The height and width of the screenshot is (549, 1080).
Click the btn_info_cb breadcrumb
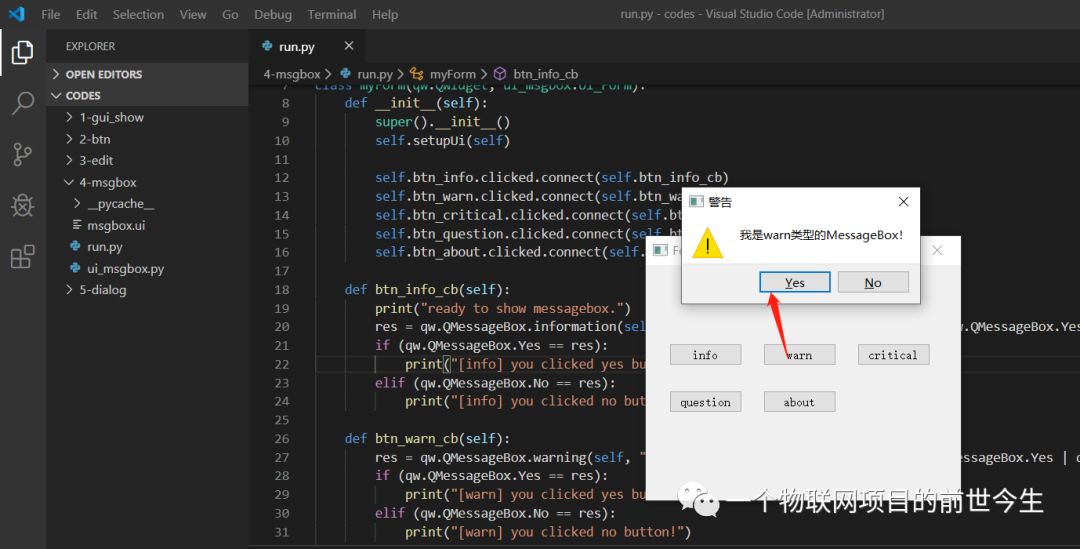tap(545, 74)
